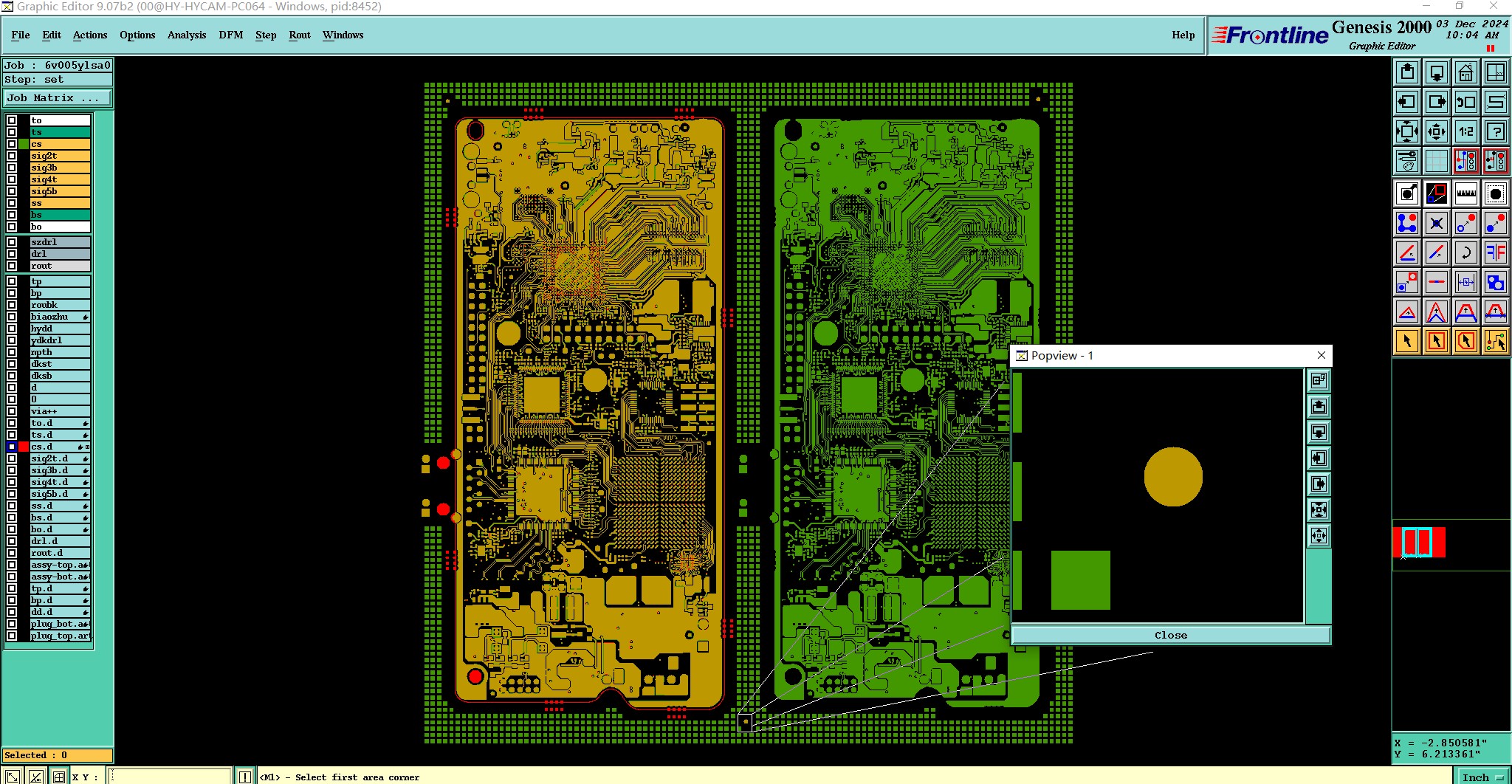
Task: Toggle the checkbox for layer npth
Action: 12,352
